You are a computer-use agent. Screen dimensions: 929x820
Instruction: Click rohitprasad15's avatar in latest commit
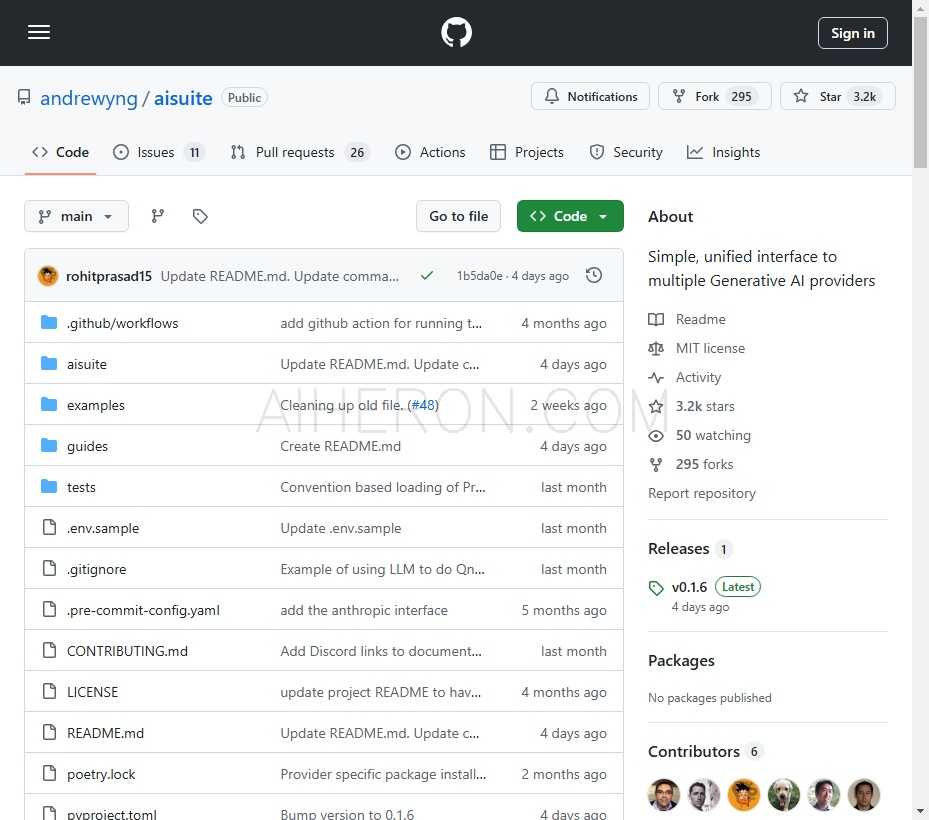pyautogui.click(x=48, y=276)
